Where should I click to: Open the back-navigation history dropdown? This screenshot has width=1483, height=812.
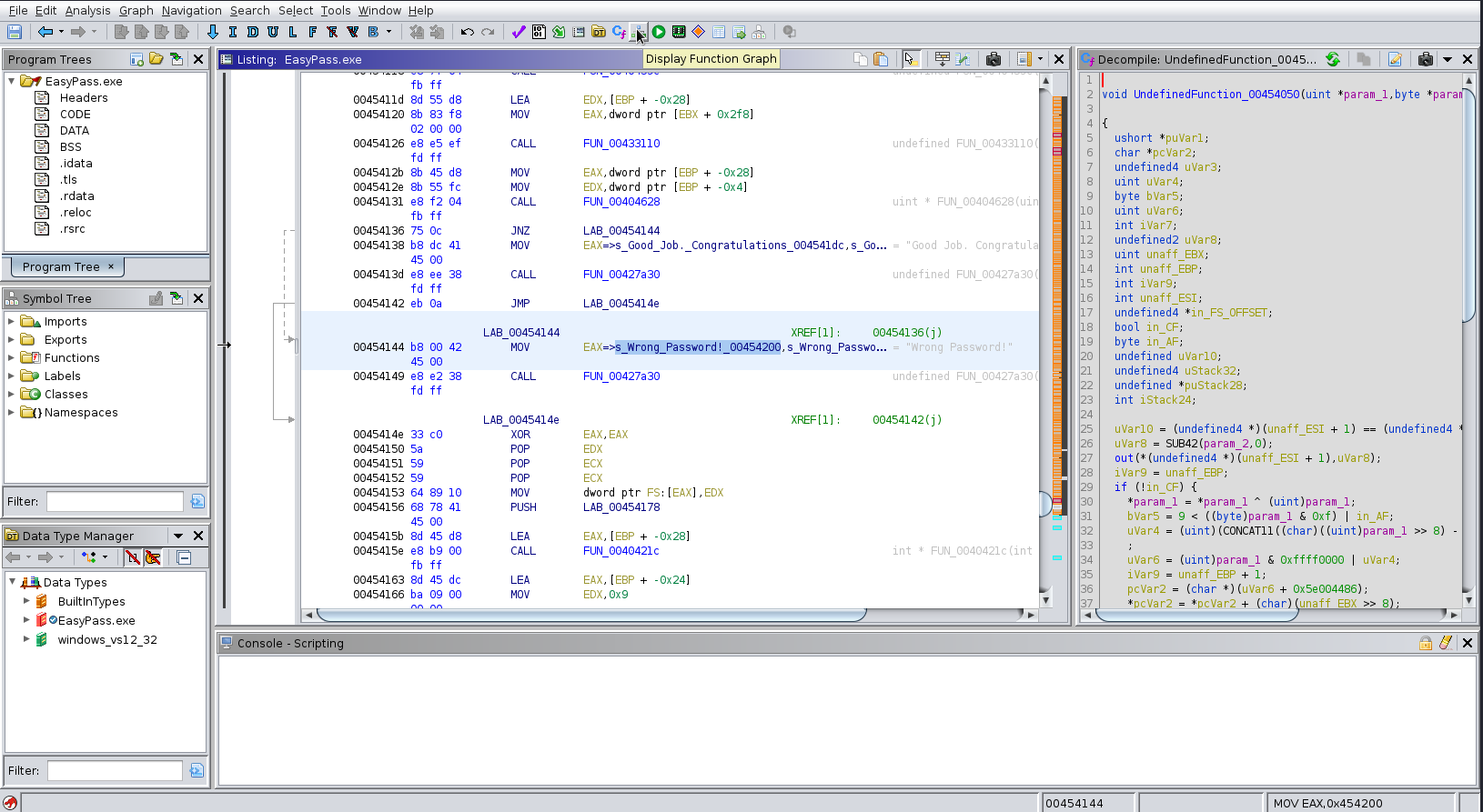(61, 32)
